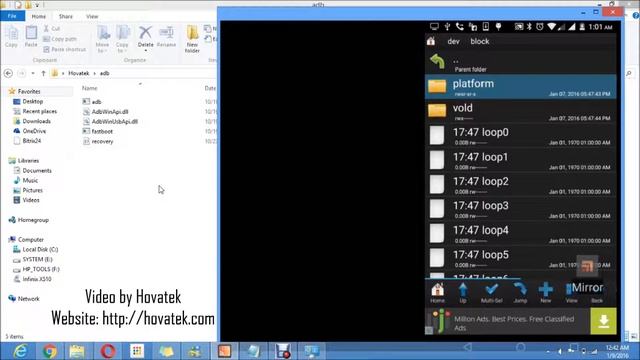The height and width of the screenshot is (360, 640).
Task: Launch Internet Explorer from taskbar
Action: pos(20,351)
